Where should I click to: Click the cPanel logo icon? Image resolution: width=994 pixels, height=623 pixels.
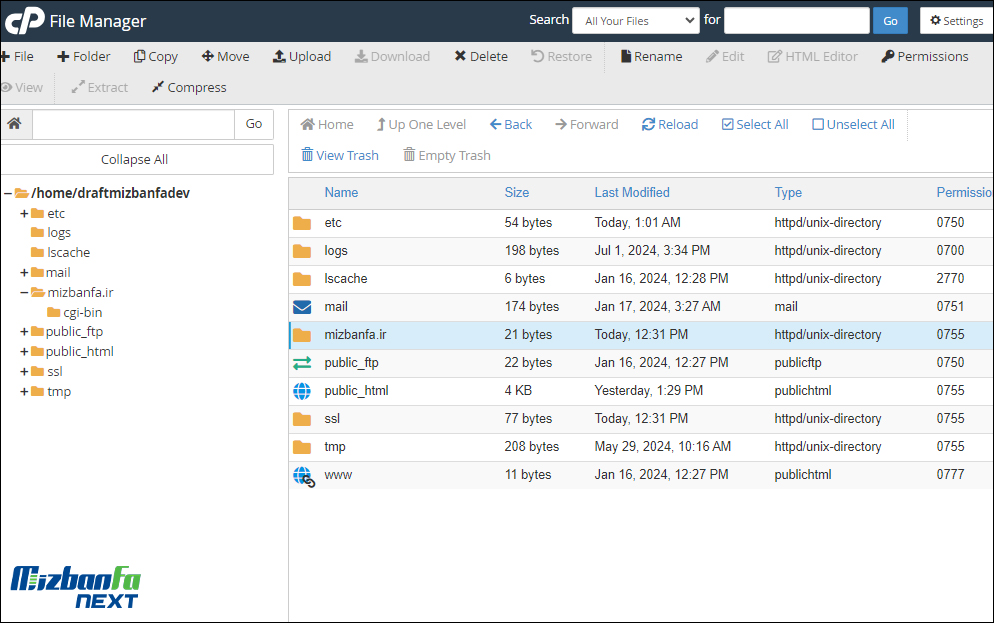coord(25,21)
